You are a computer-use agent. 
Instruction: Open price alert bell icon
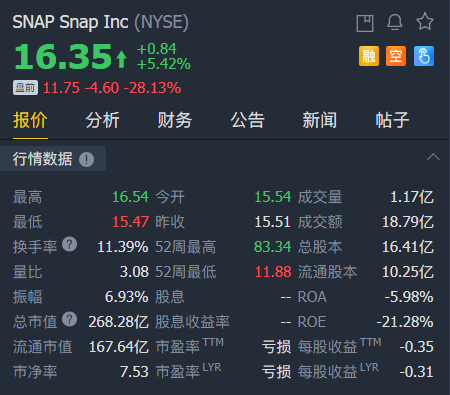(395, 22)
